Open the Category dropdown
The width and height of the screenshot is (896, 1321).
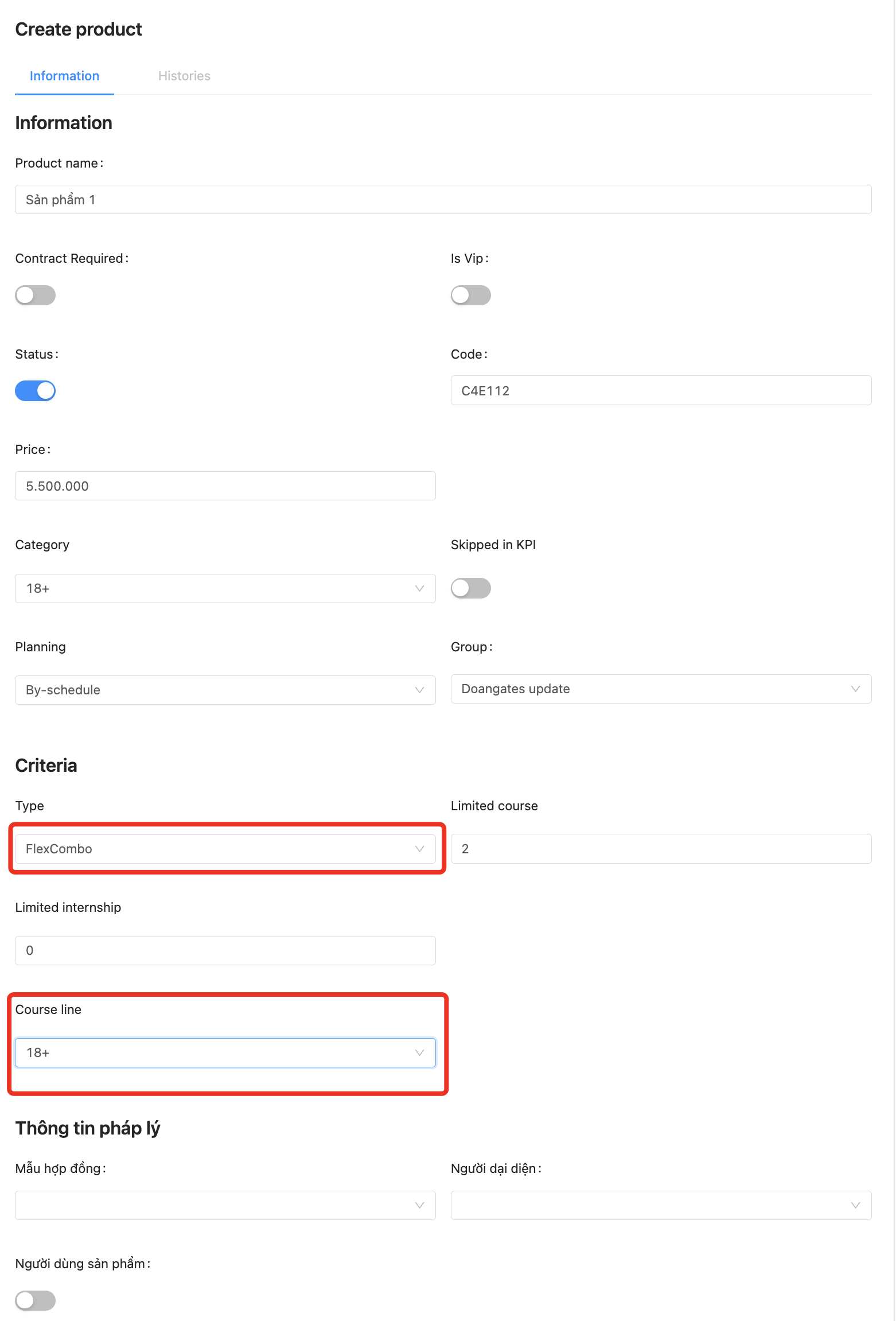[225, 588]
